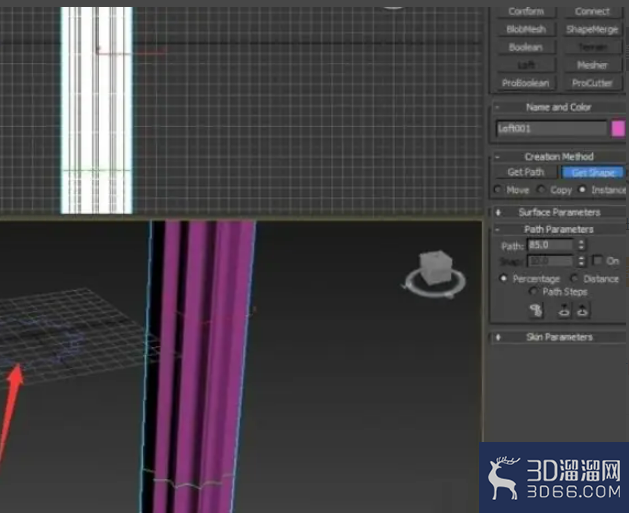Click the Get Path button
Screen dimensions: 629x513
tap(526, 172)
